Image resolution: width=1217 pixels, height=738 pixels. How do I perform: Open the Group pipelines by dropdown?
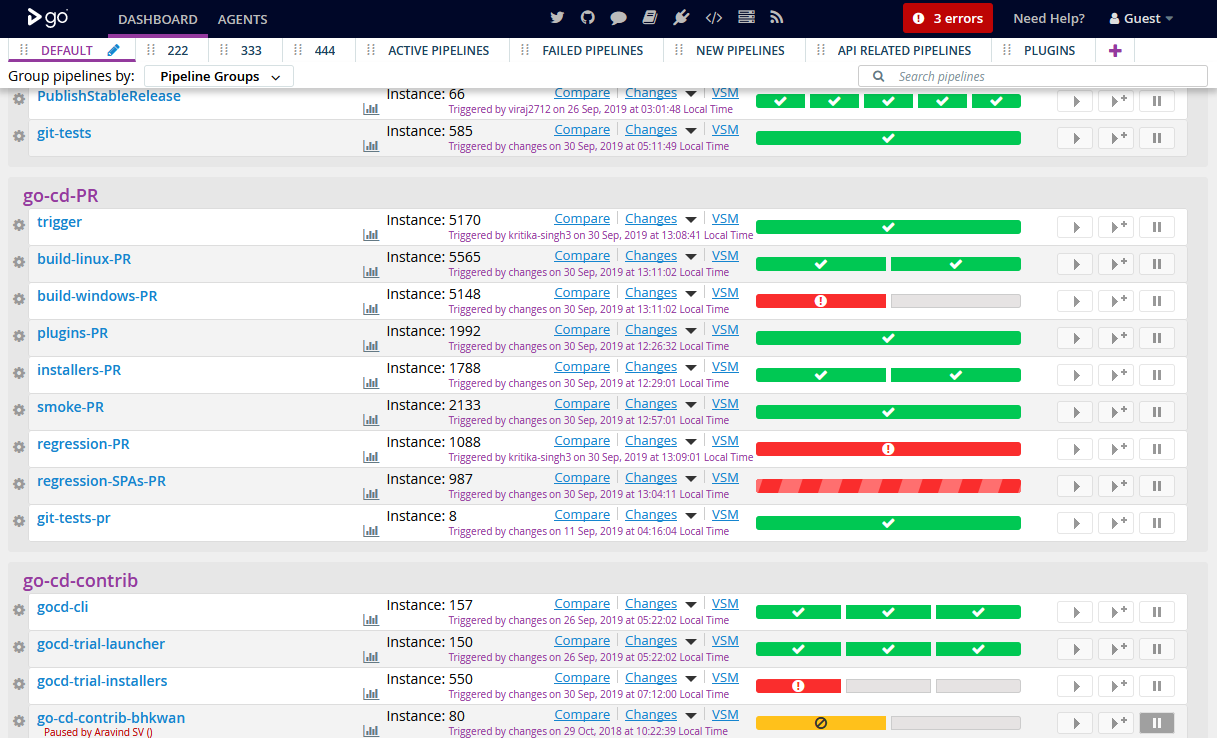click(219, 76)
